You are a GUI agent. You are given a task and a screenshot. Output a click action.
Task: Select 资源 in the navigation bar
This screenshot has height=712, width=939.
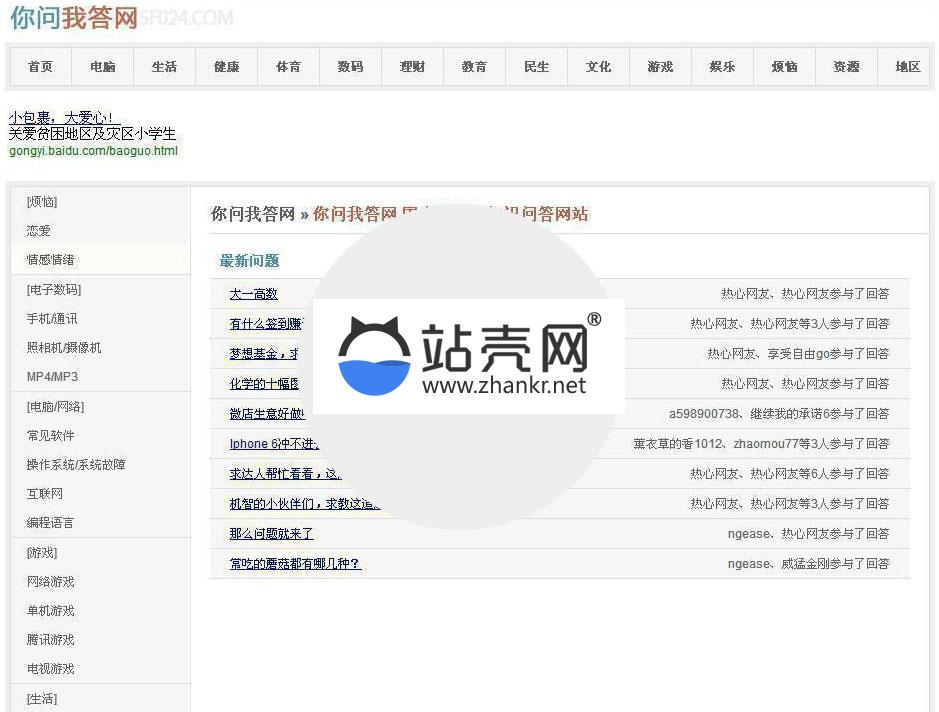click(x=846, y=66)
